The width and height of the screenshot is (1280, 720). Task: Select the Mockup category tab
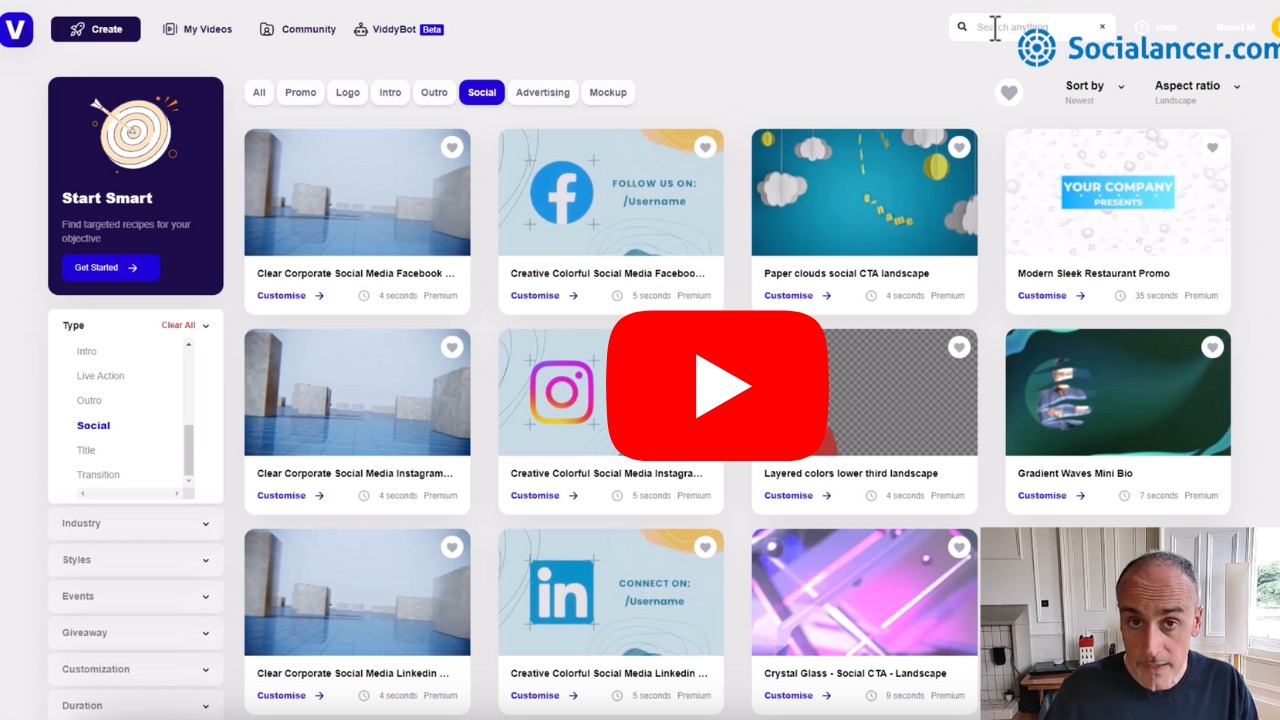pos(608,92)
